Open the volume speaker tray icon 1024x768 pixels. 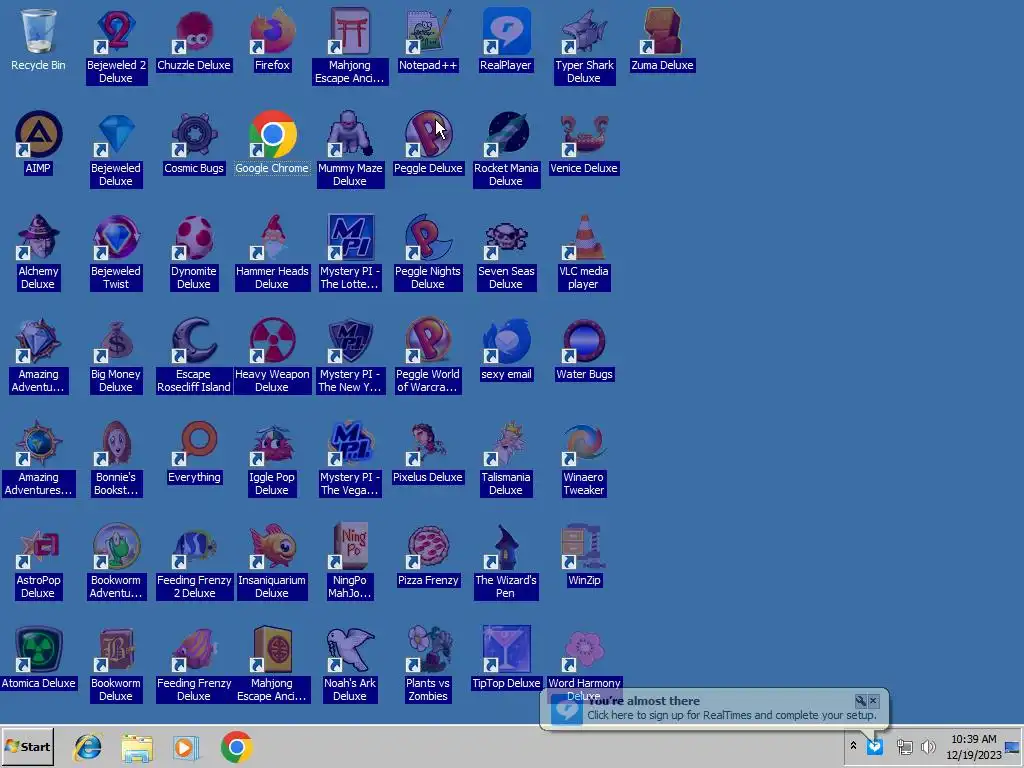point(927,746)
